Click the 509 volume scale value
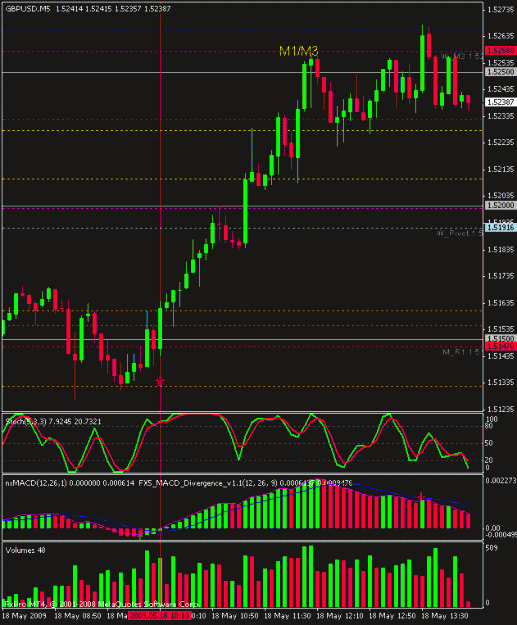This screenshot has width=517, height=625. [492, 548]
